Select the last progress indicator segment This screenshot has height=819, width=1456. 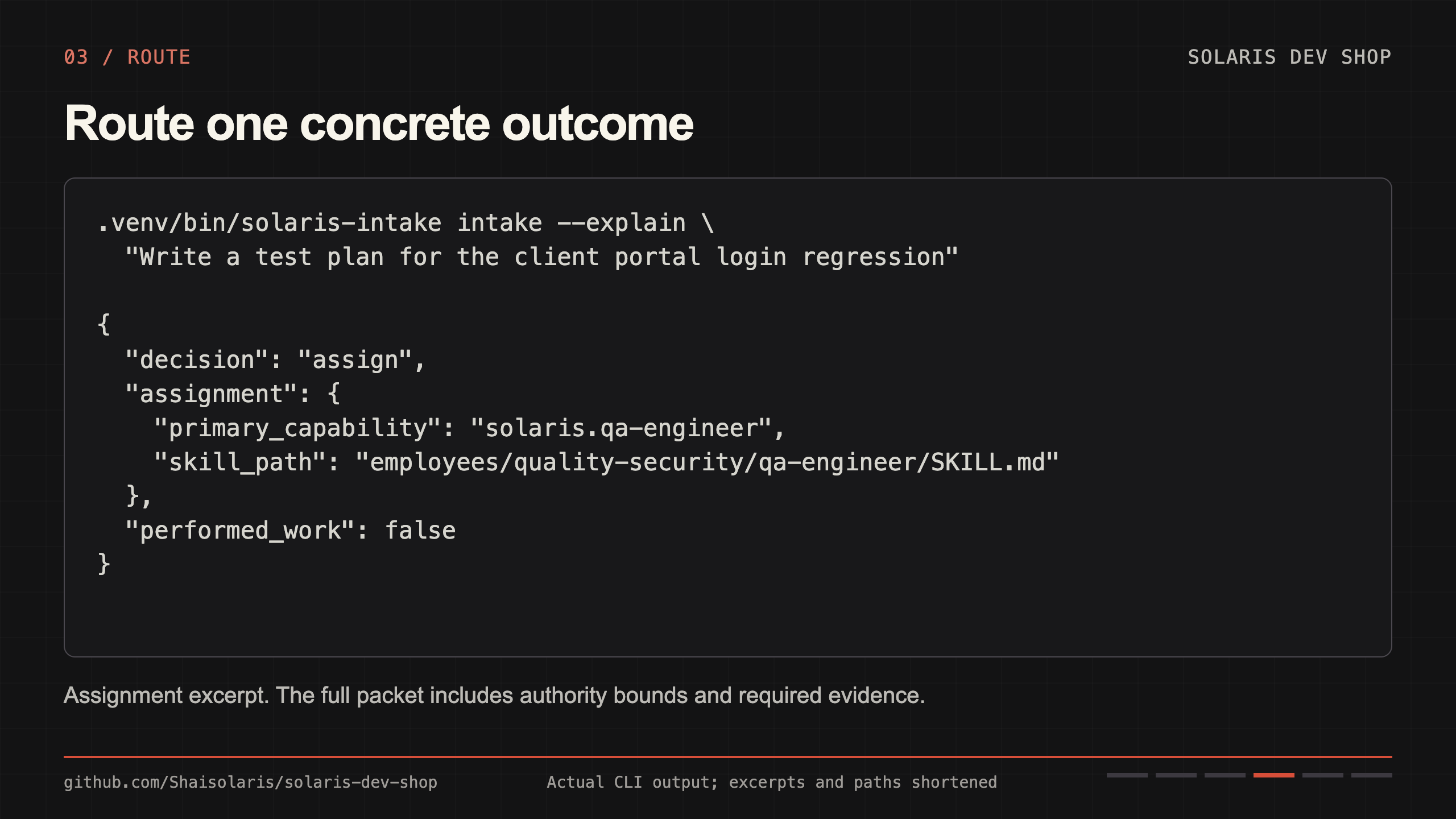click(1371, 775)
